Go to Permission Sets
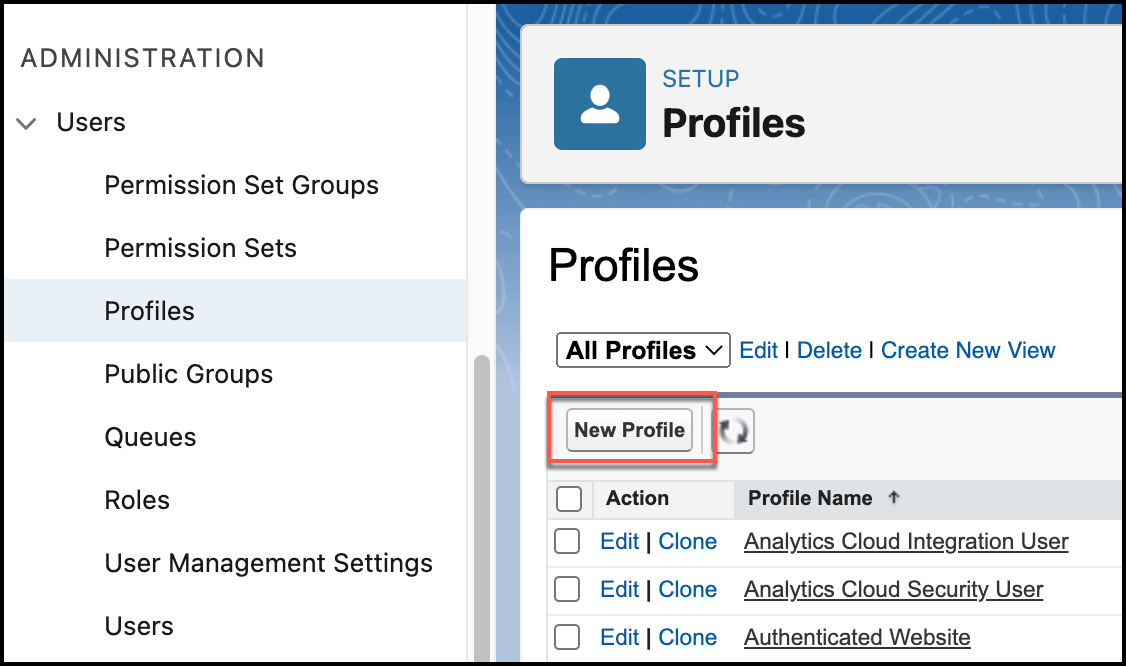 [200, 249]
